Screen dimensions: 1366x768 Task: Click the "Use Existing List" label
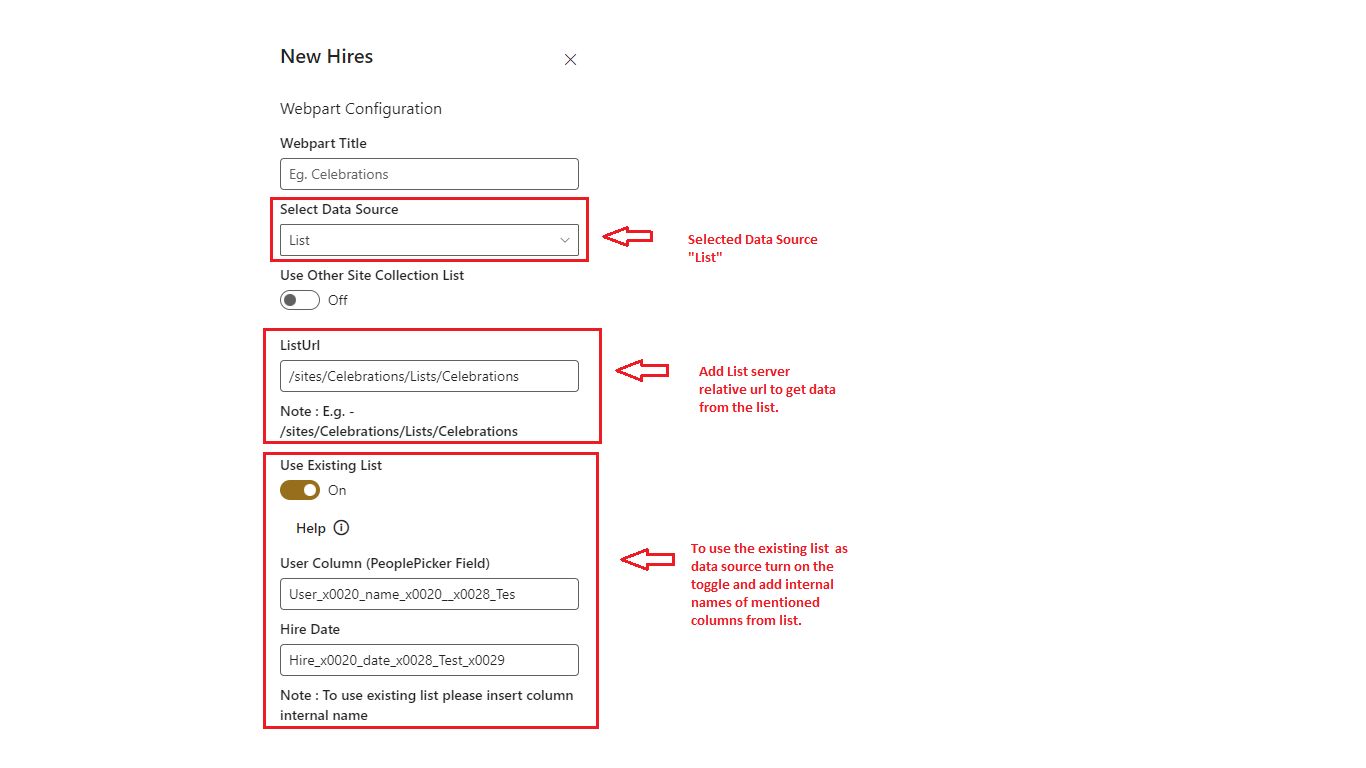331,466
